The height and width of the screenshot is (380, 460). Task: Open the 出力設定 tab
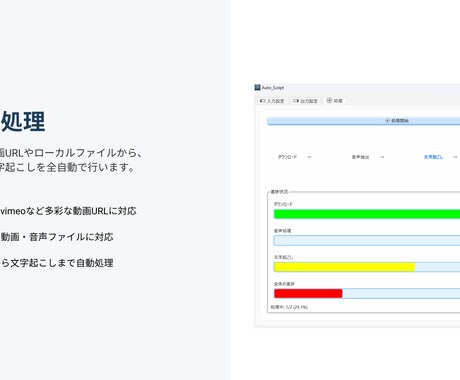point(305,101)
